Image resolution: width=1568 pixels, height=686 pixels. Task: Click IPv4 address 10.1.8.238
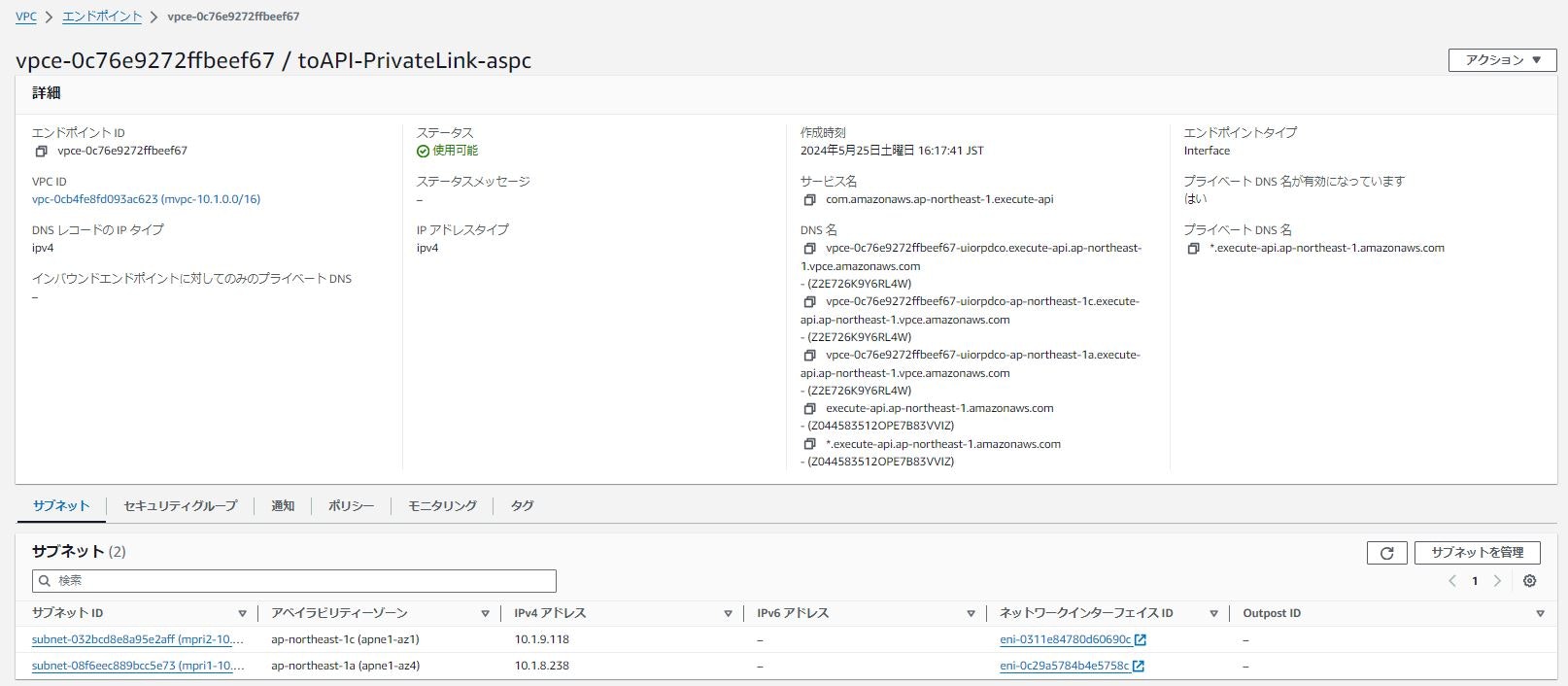pos(542,667)
